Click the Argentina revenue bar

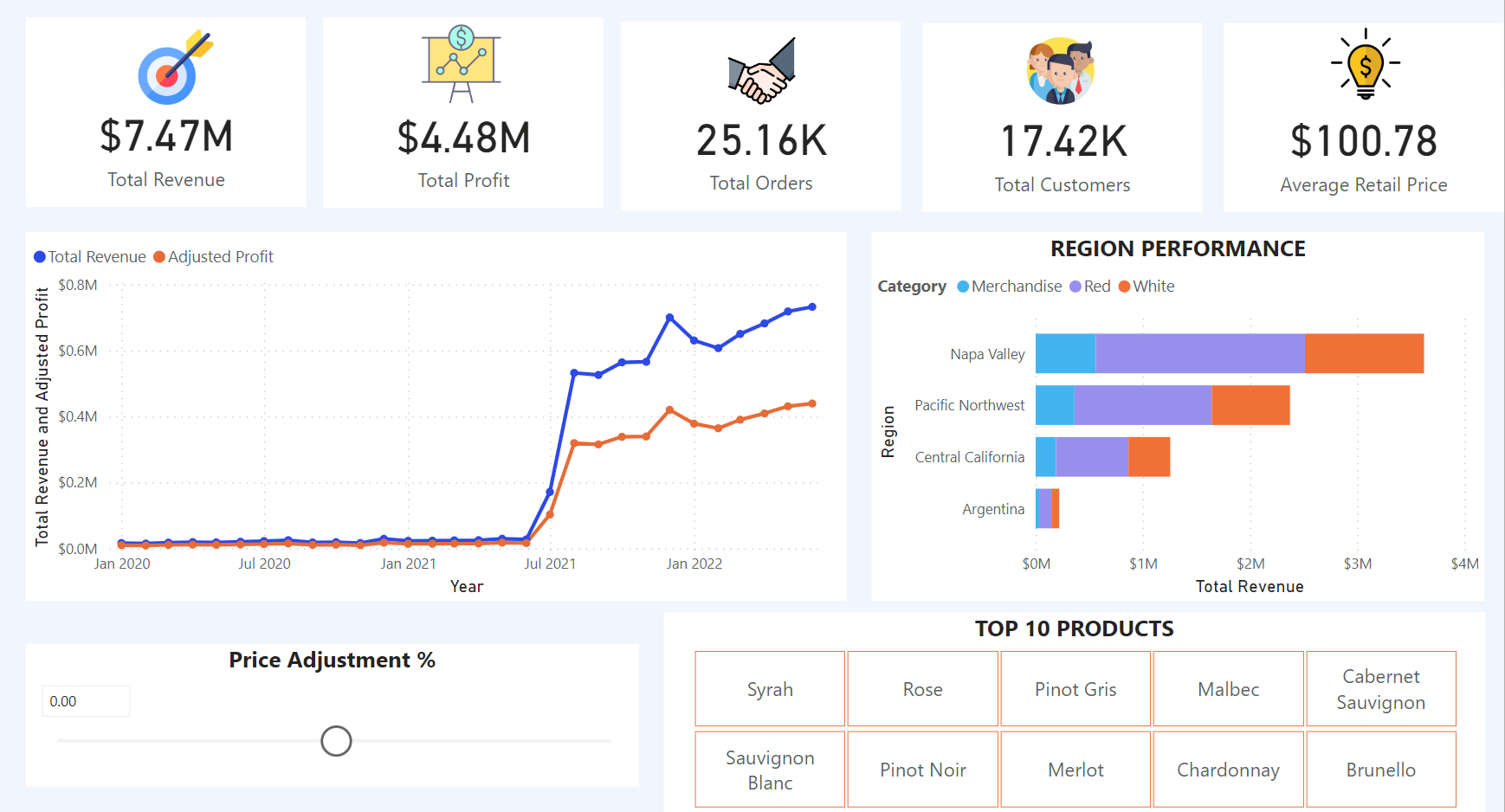pos(1048,508)
